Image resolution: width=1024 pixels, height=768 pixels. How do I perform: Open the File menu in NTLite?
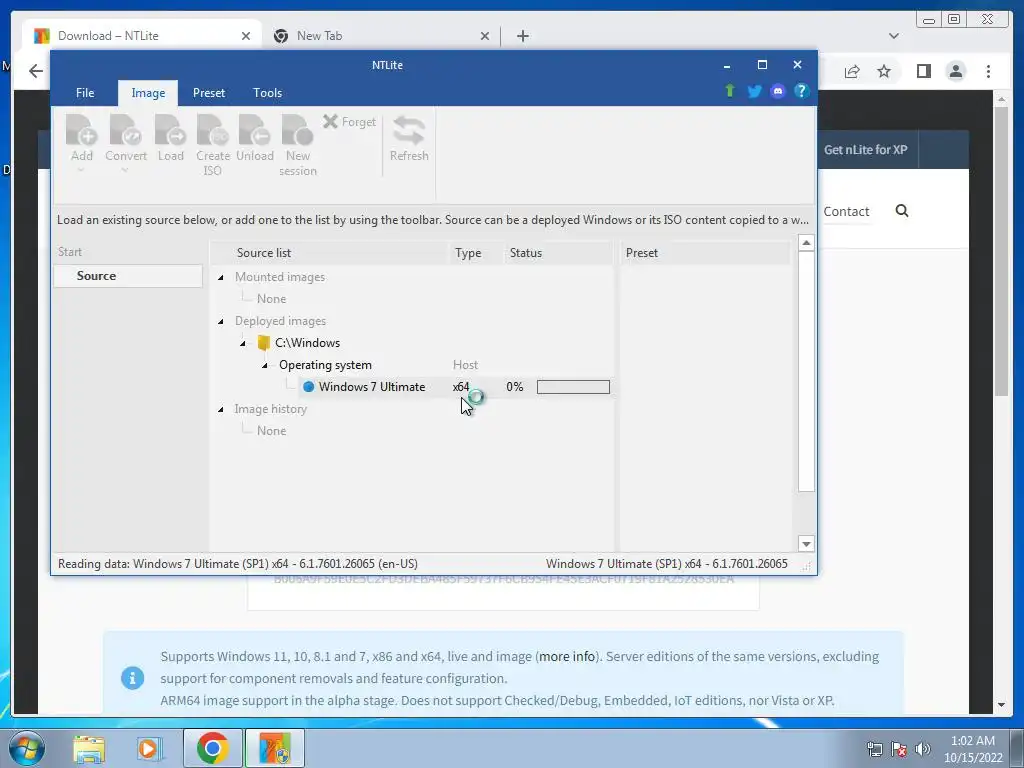(x=85, y=93)
